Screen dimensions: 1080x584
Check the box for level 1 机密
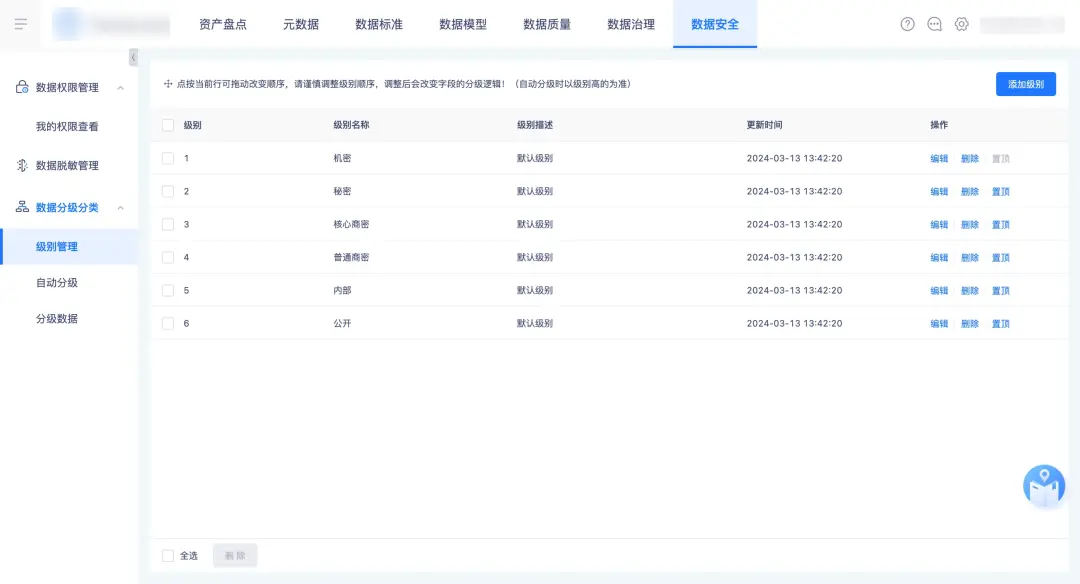point(168,158)
